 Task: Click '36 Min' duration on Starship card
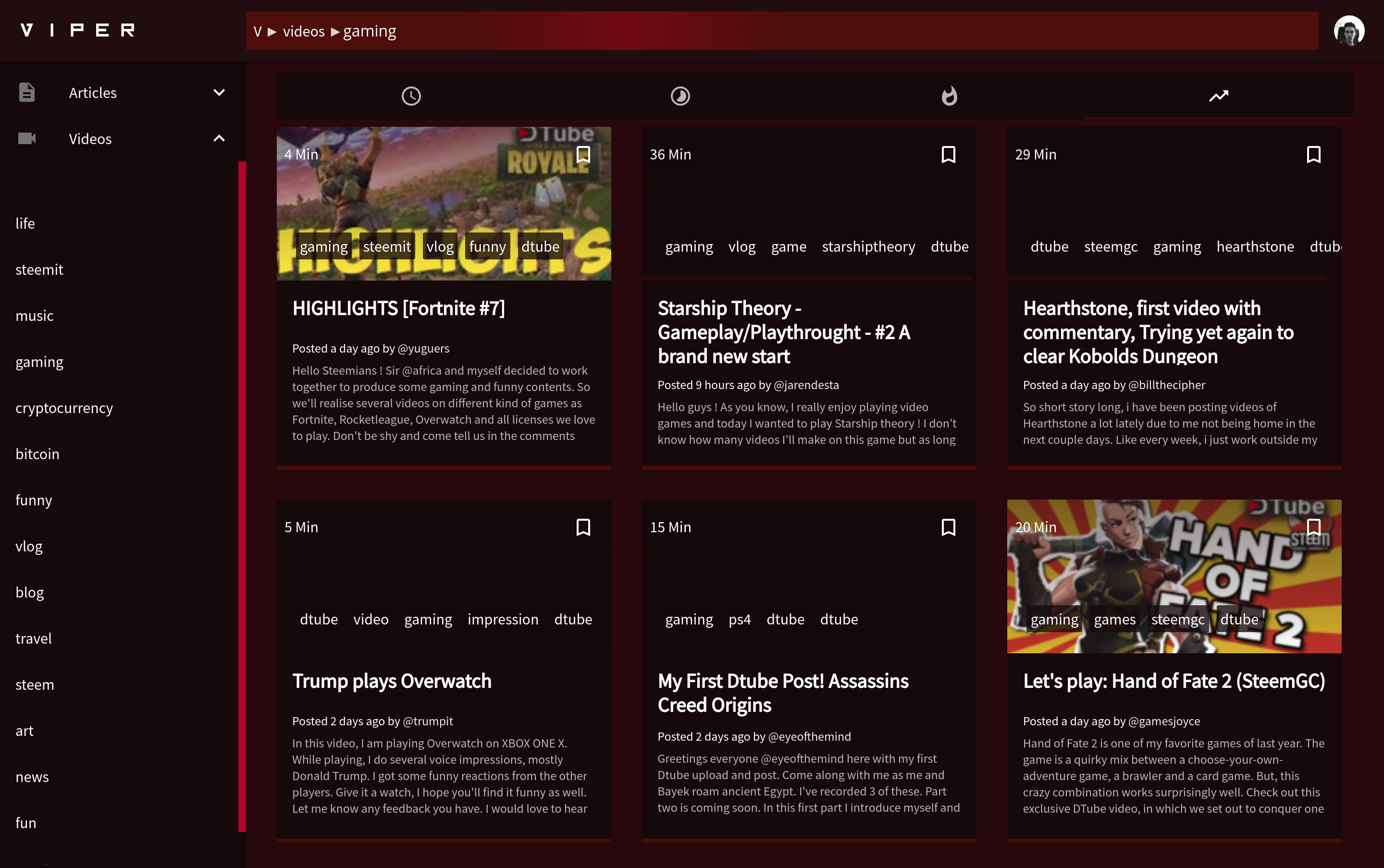tap(670, 154)
